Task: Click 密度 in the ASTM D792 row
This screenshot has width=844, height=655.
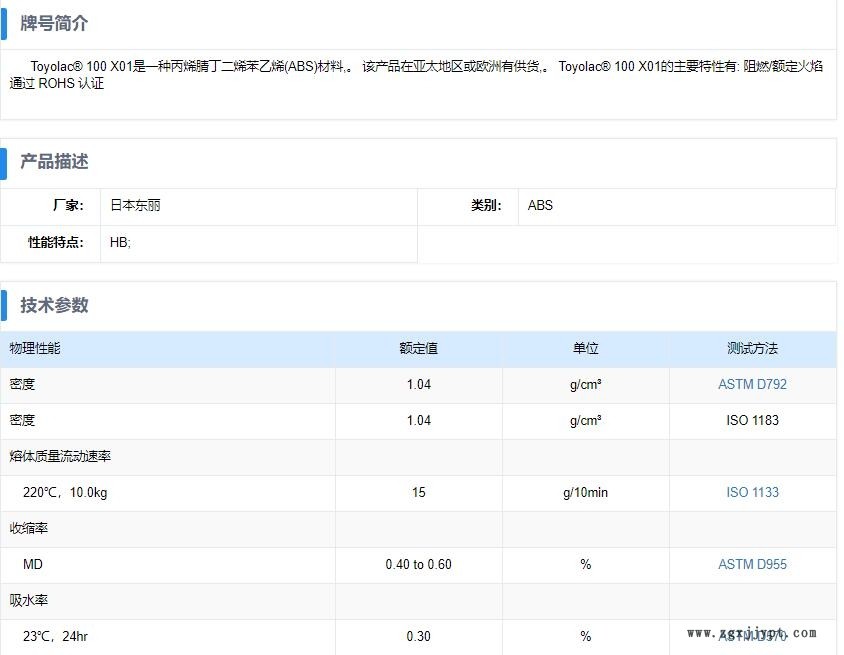Action: [22, 384]
